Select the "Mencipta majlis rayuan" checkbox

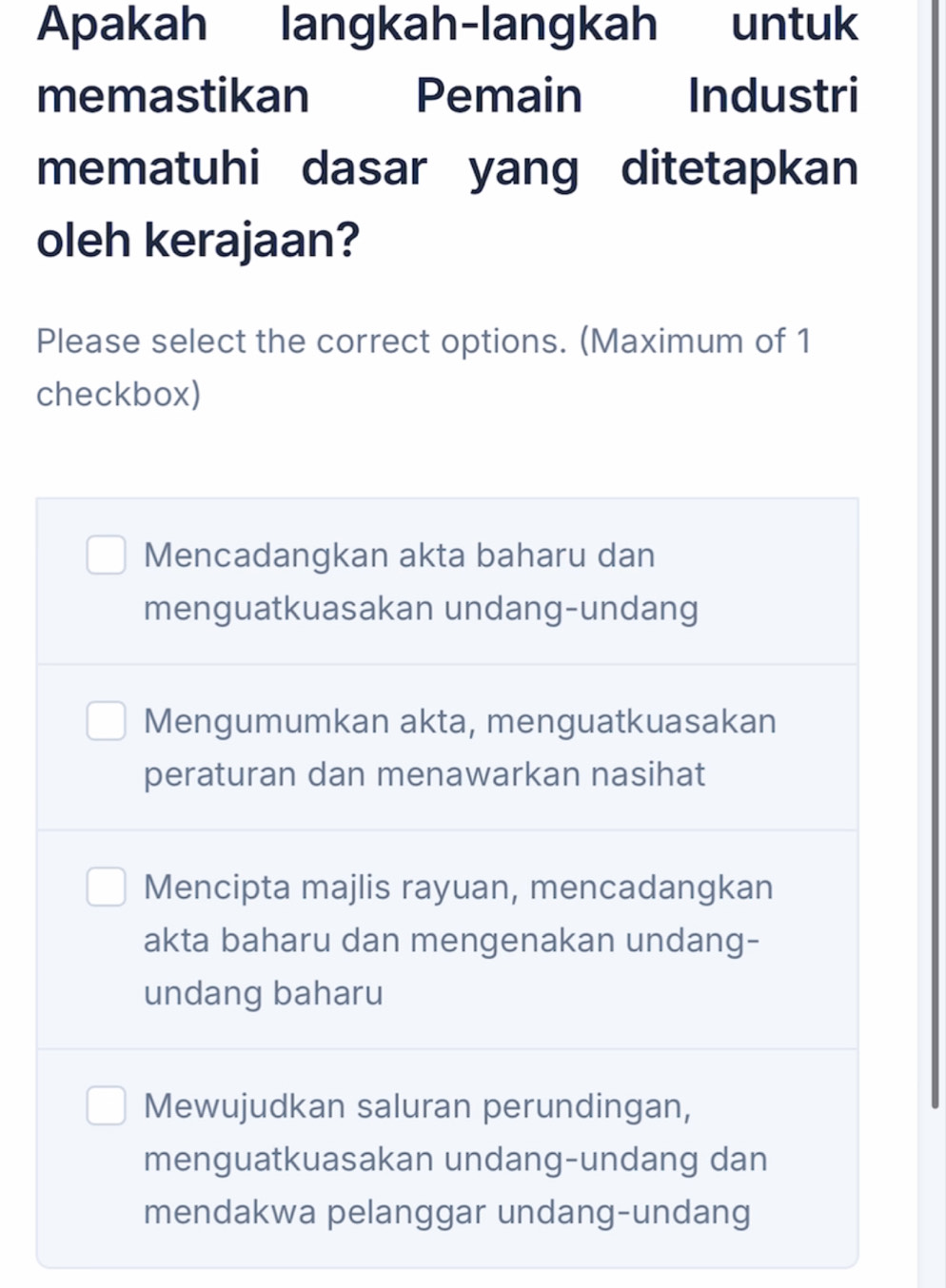(x=106, y=887)
